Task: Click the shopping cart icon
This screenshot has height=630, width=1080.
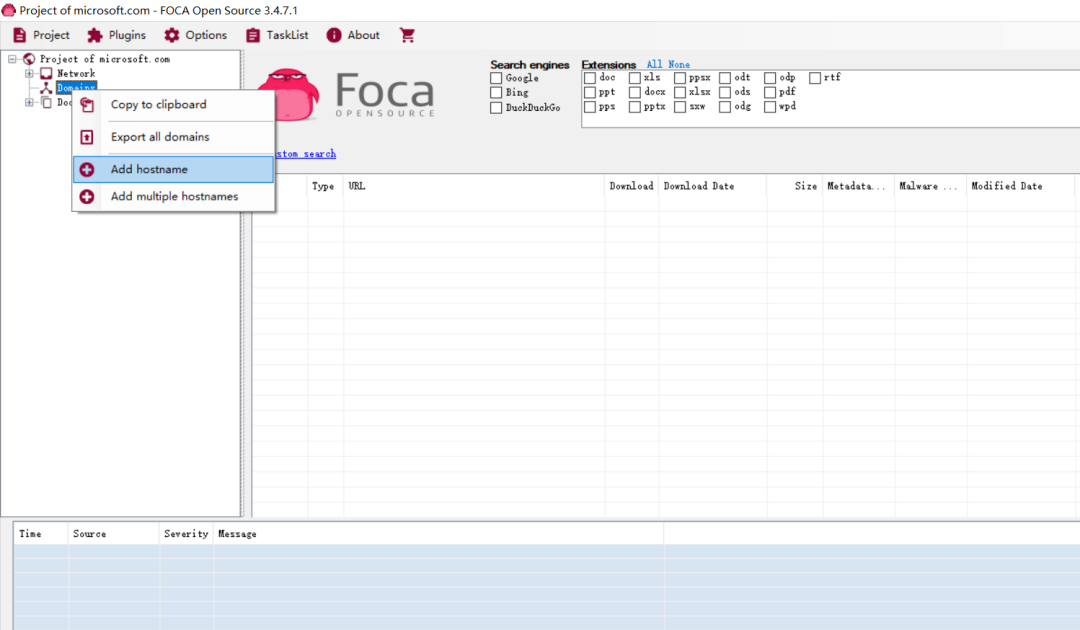Action: click(x=408, y=35)
